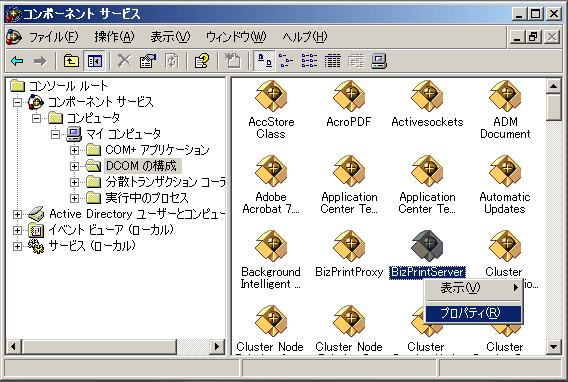
Task: Click the up one level folder icon
Action: coord(71,61)
